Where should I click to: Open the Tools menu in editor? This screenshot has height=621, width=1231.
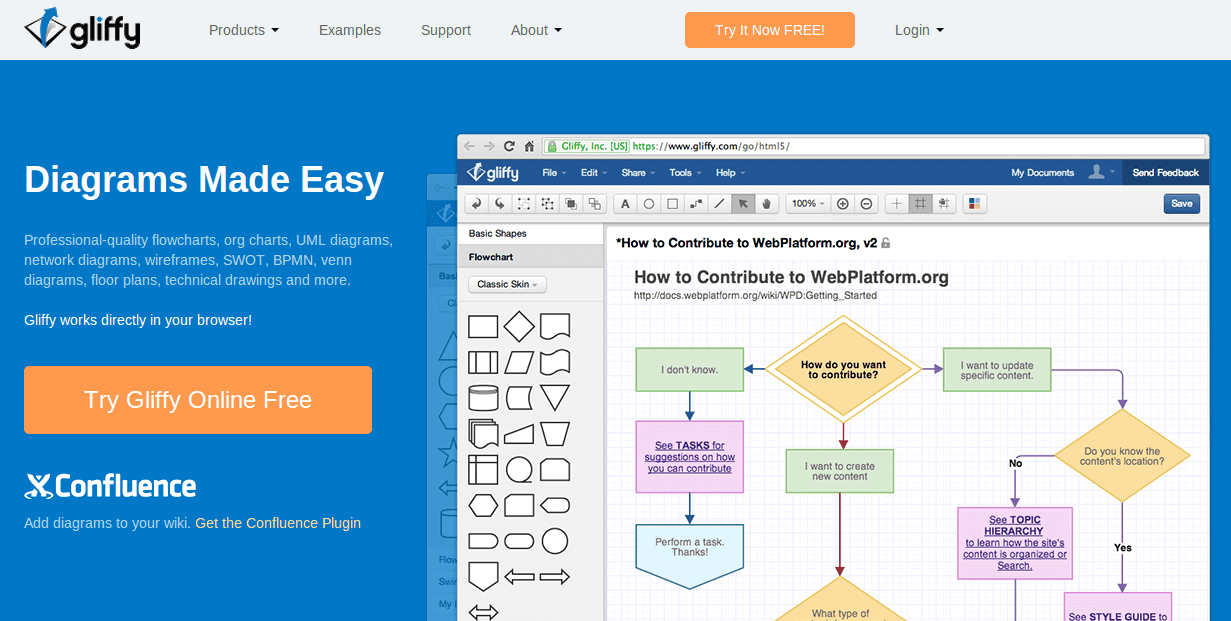pyautogui.click(x=685, y=172)
